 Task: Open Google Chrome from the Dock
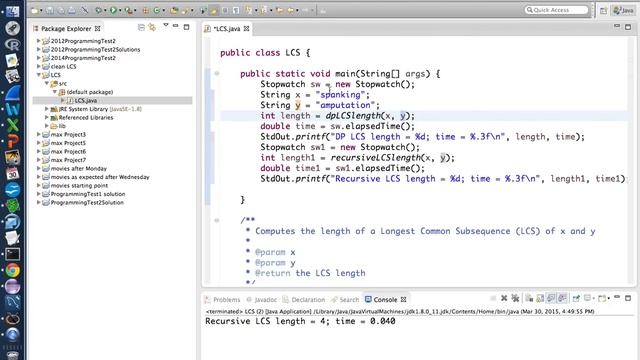12,270
